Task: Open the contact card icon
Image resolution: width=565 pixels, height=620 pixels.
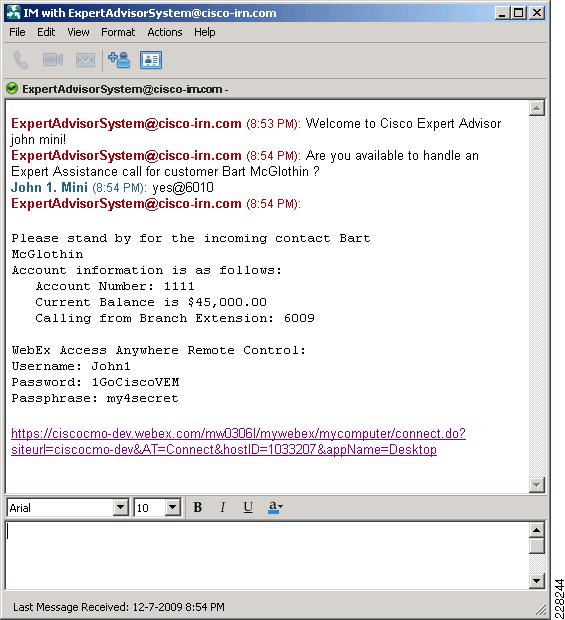Action: coord(151,60)
